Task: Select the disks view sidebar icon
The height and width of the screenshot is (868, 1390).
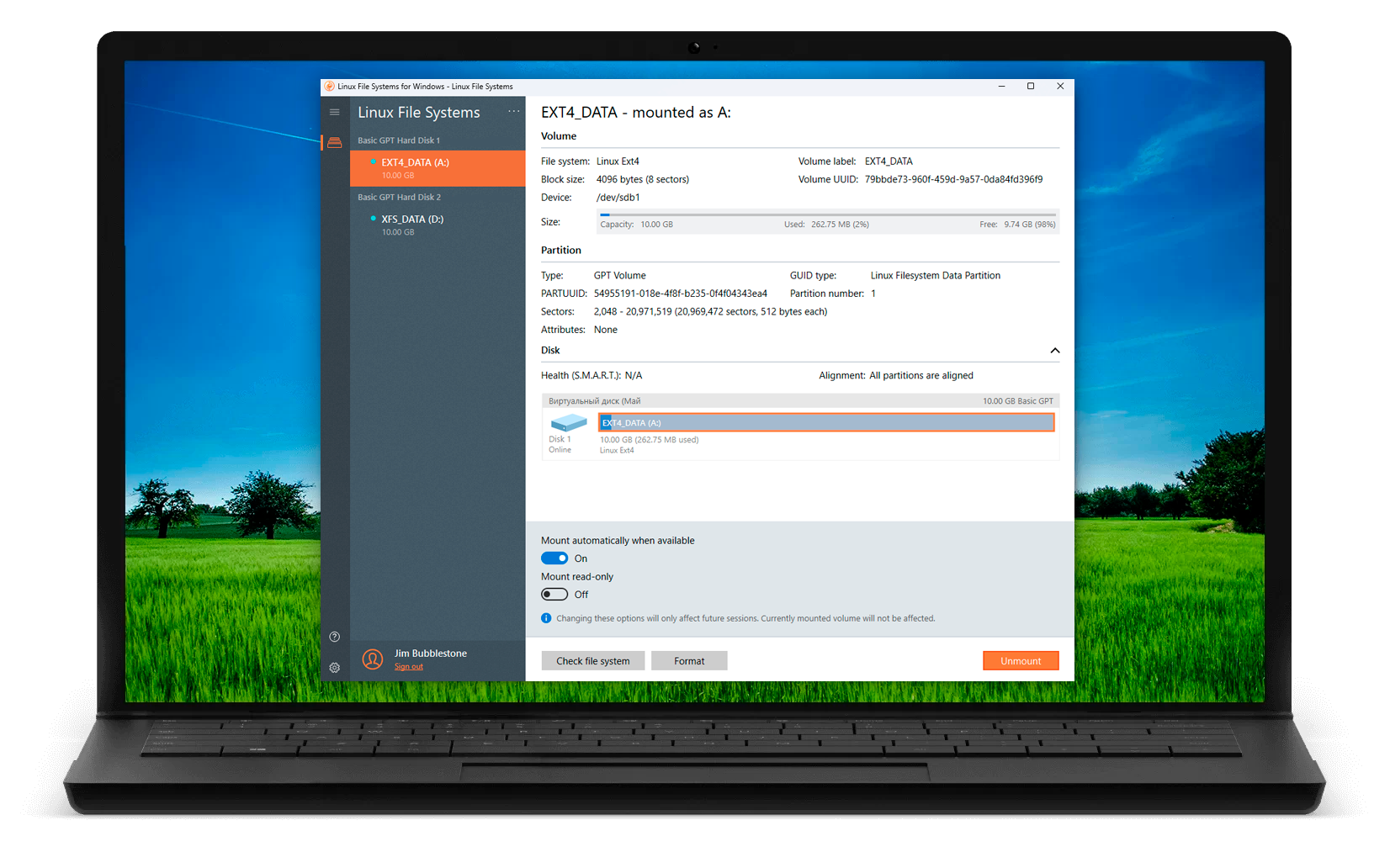Action: click(334, 142)
